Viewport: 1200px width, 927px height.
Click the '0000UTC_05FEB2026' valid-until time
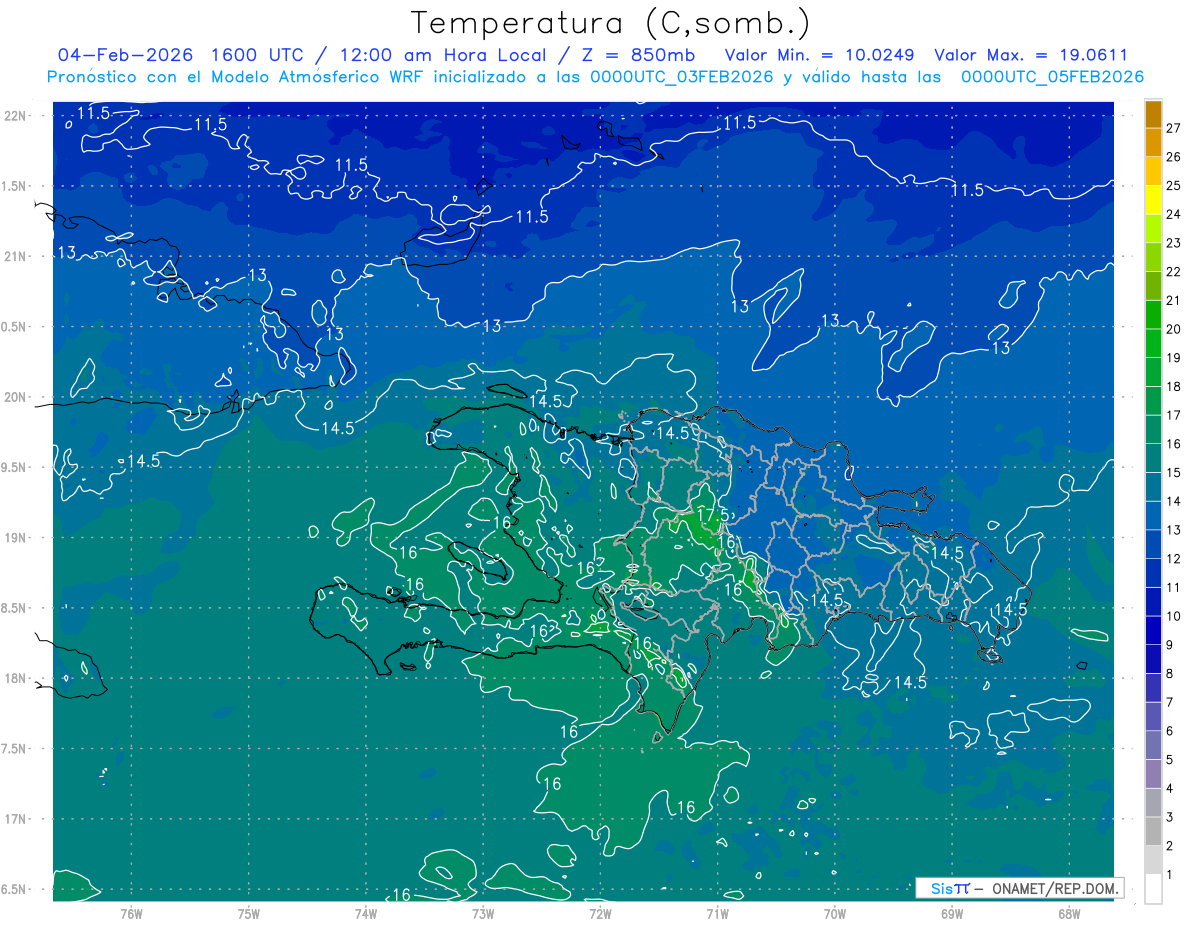tap(1052, 77)
